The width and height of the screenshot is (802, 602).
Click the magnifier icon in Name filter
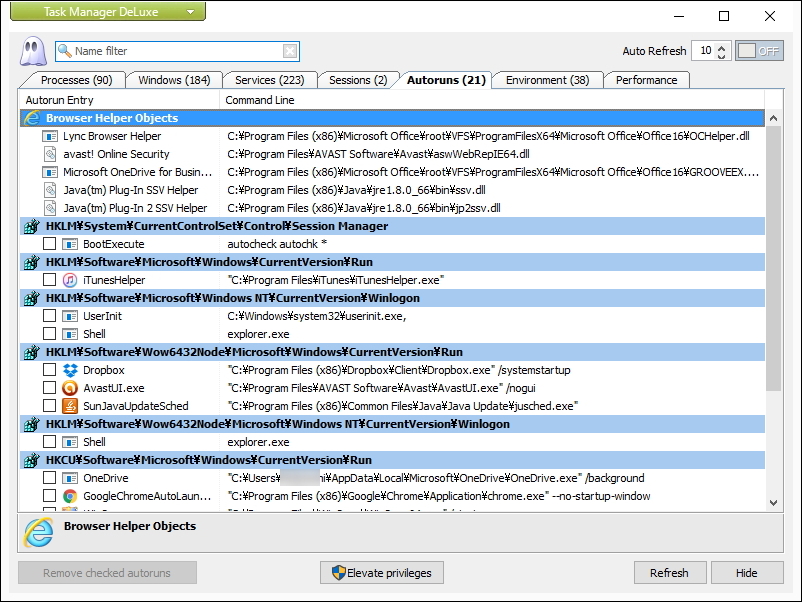coord(64,51)
